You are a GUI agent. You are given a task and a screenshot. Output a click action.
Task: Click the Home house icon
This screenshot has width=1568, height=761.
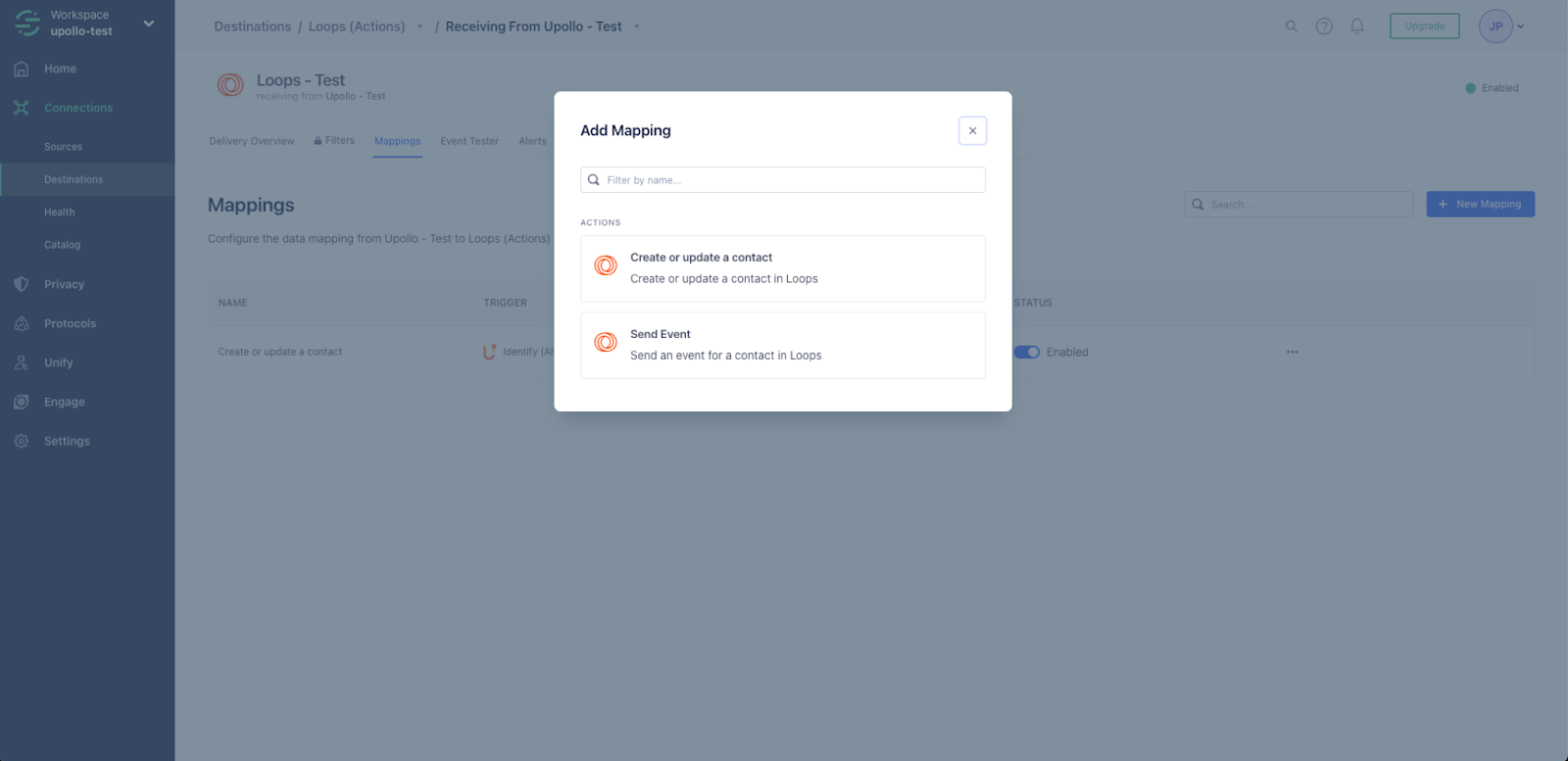tap(22, 69)
